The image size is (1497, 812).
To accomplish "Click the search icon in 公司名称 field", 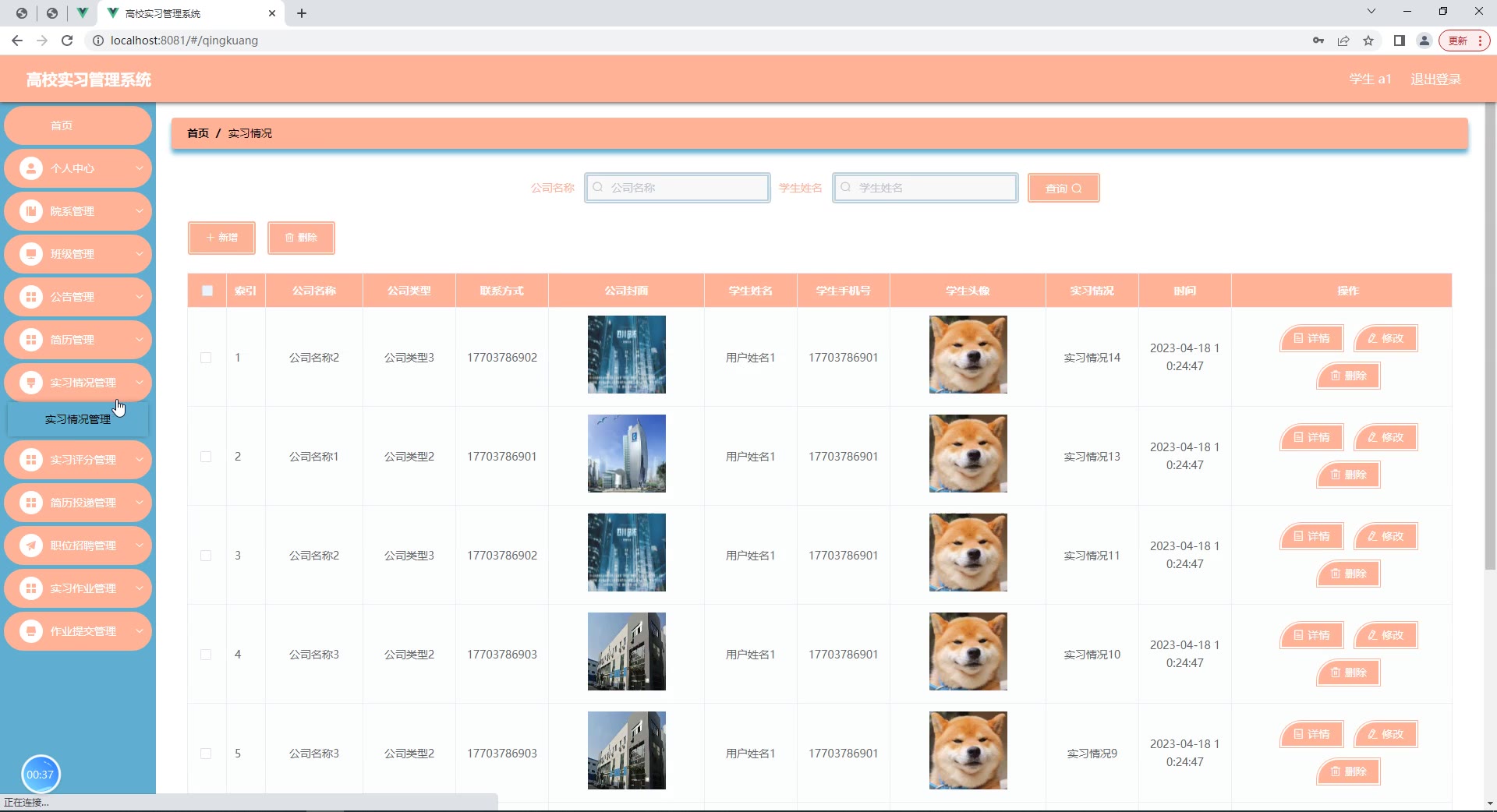I will [598, 187].
